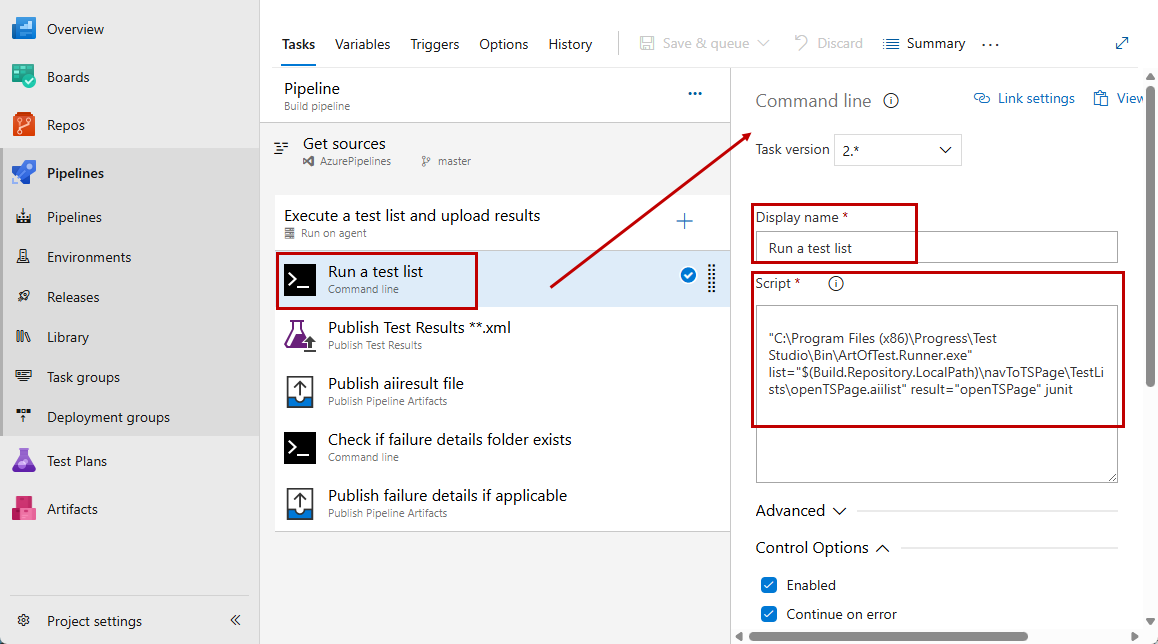
Task: Click the Artifacts icon
Action: pyautogui.click(x=24, y=508)
